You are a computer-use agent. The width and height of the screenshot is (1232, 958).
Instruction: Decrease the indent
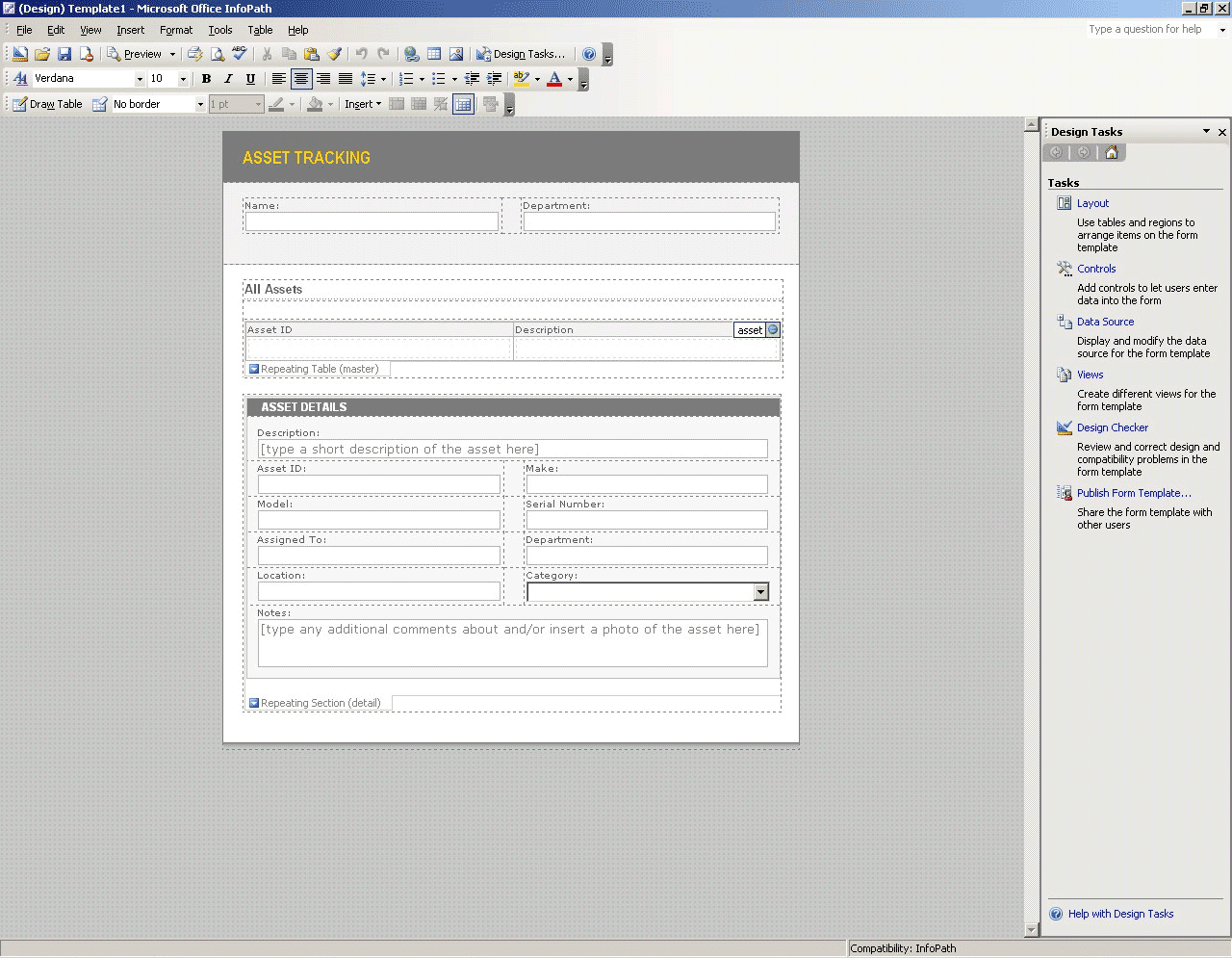pos(473,79)
